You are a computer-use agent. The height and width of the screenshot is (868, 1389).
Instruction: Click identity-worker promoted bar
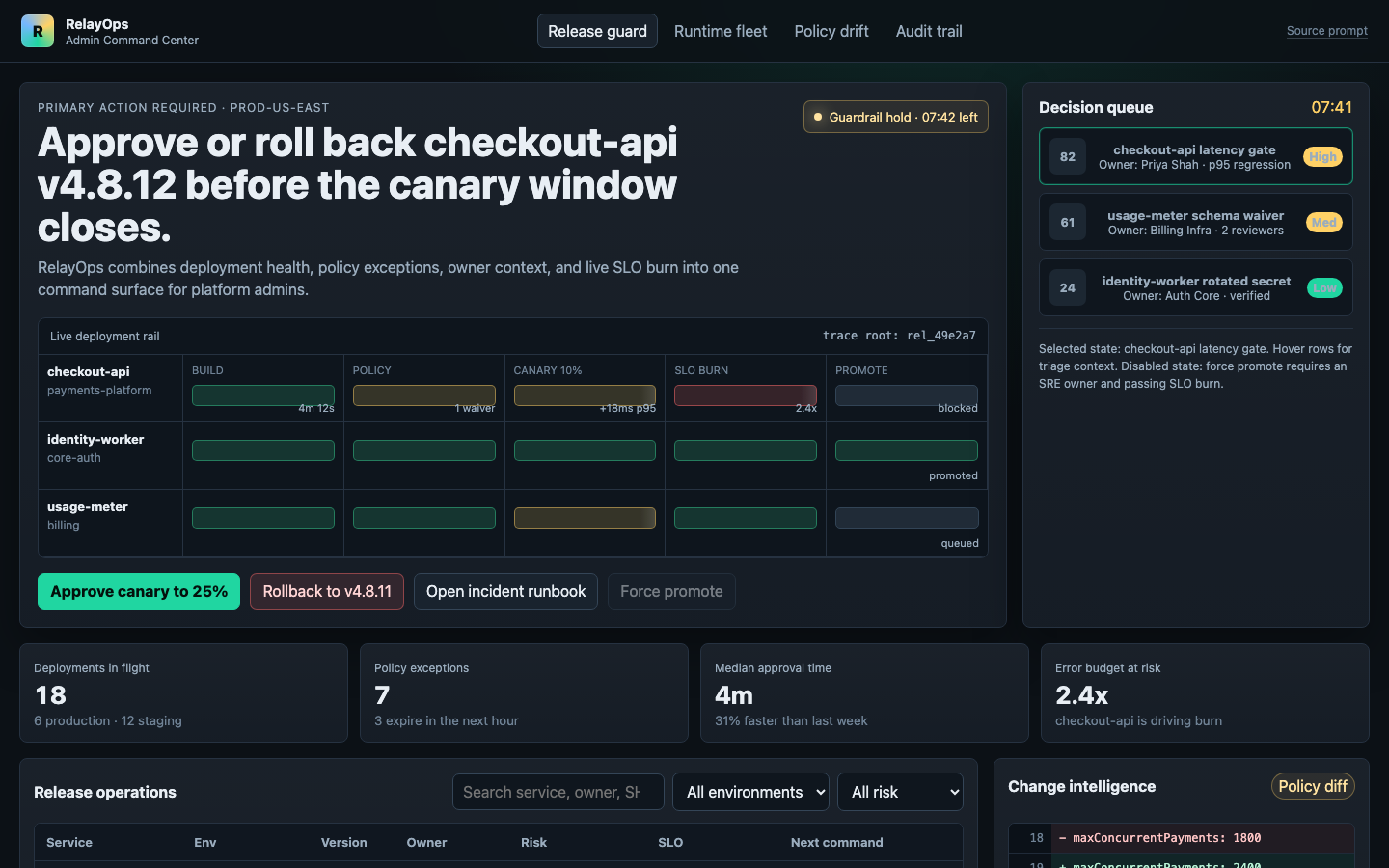[x=907, y=450]
